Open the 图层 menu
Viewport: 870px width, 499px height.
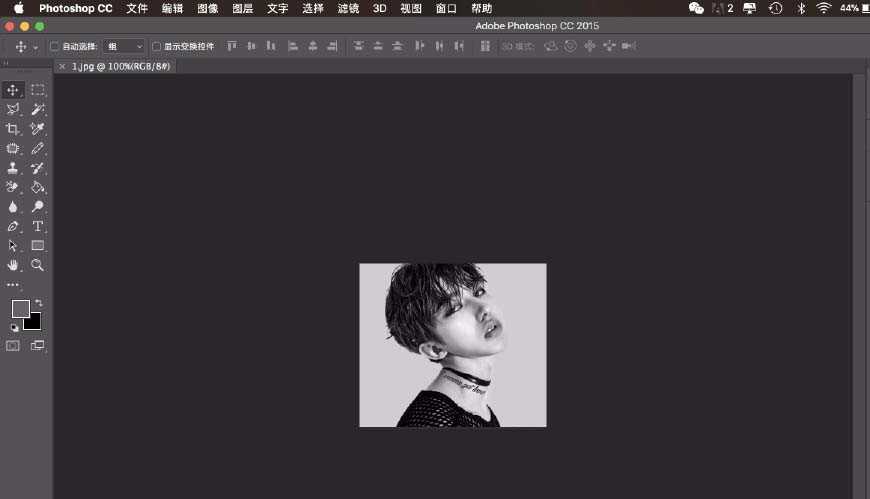pyautogui.click(x=242, y=8)
